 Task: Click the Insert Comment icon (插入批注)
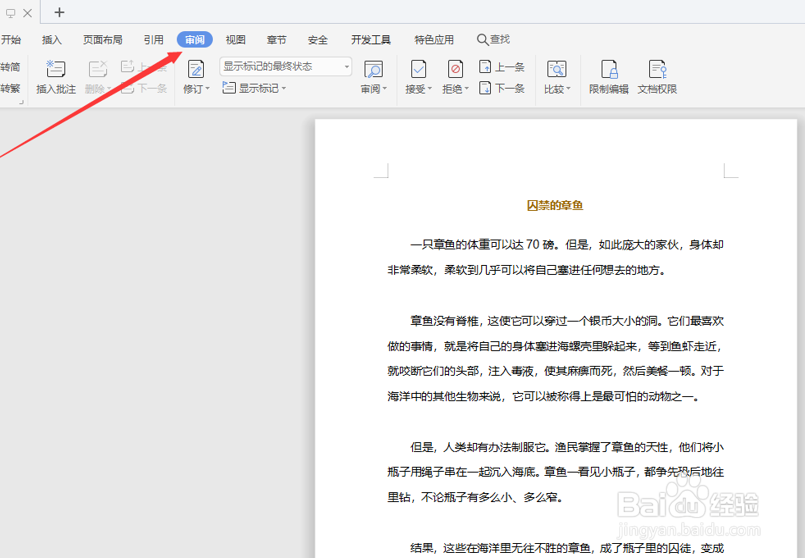(x=55, y=69)
